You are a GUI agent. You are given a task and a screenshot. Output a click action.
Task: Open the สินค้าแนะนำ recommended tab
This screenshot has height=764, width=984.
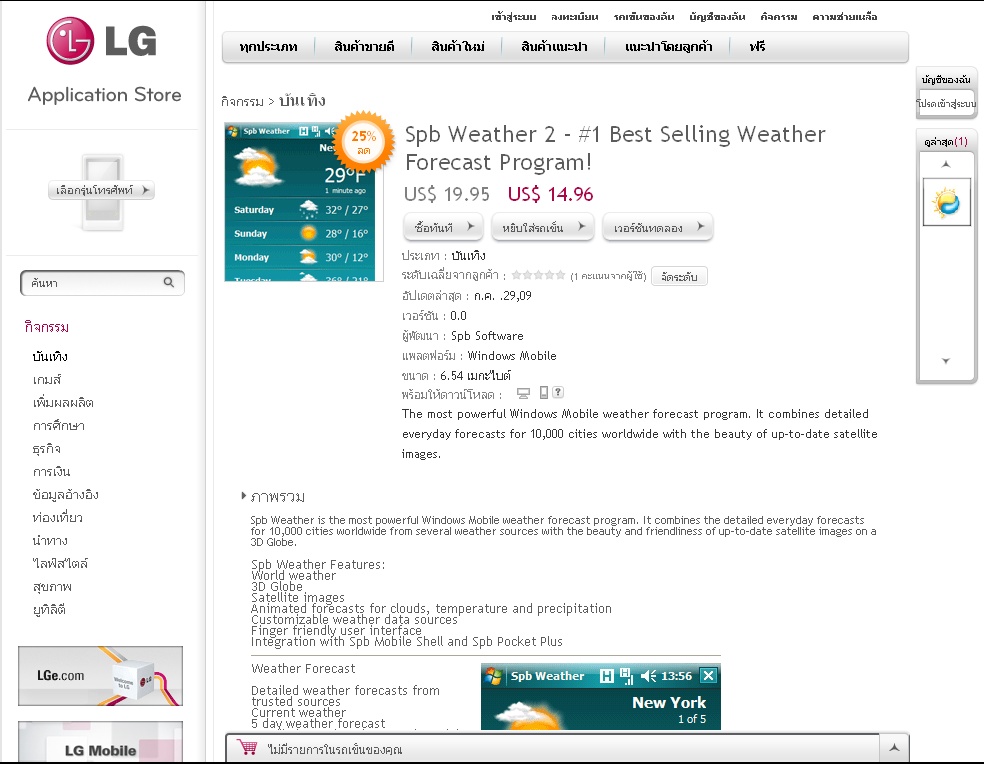pos(554,46)
